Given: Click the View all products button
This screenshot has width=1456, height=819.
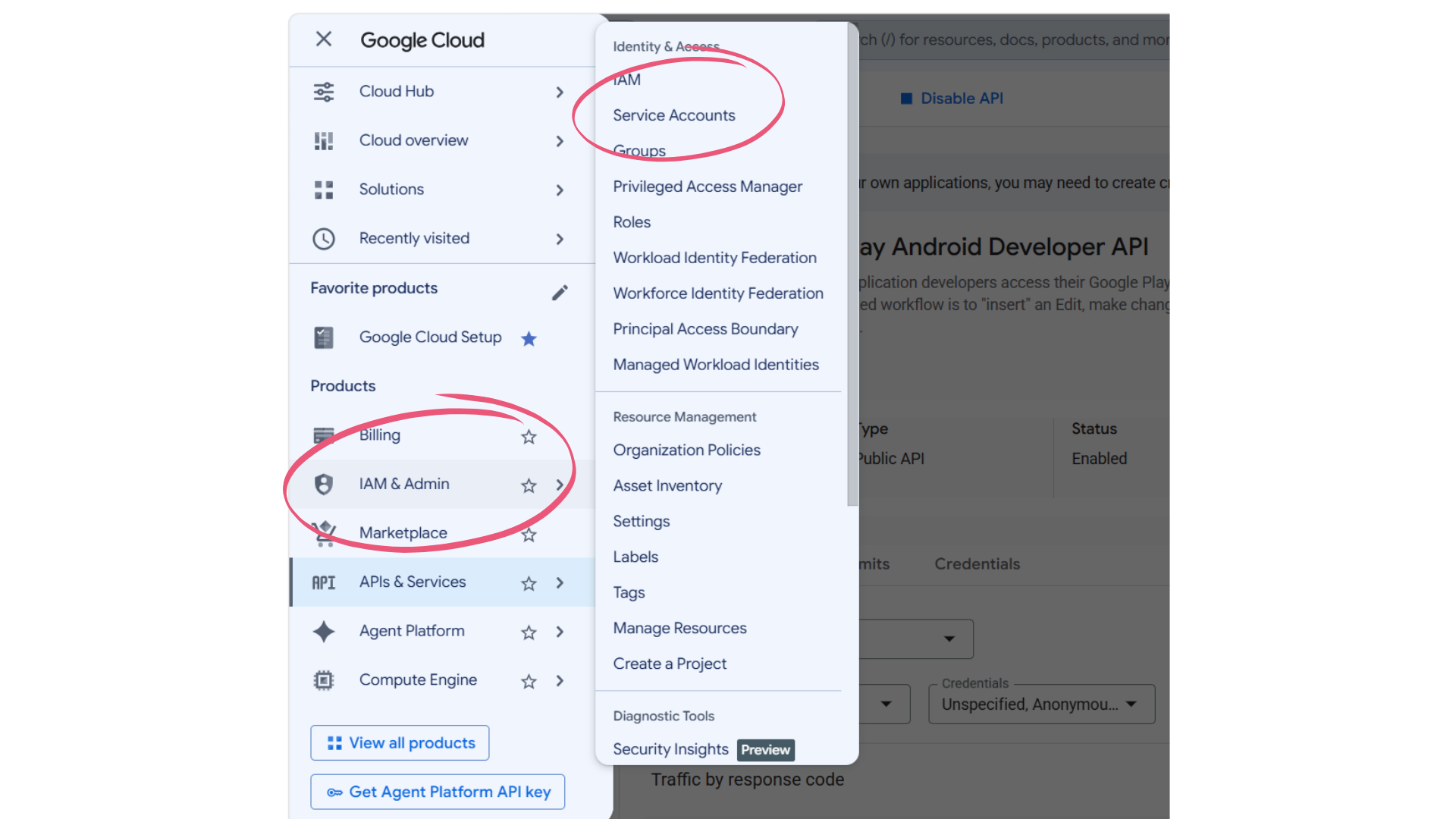Looking at the screenshot, I should [400, 743].
